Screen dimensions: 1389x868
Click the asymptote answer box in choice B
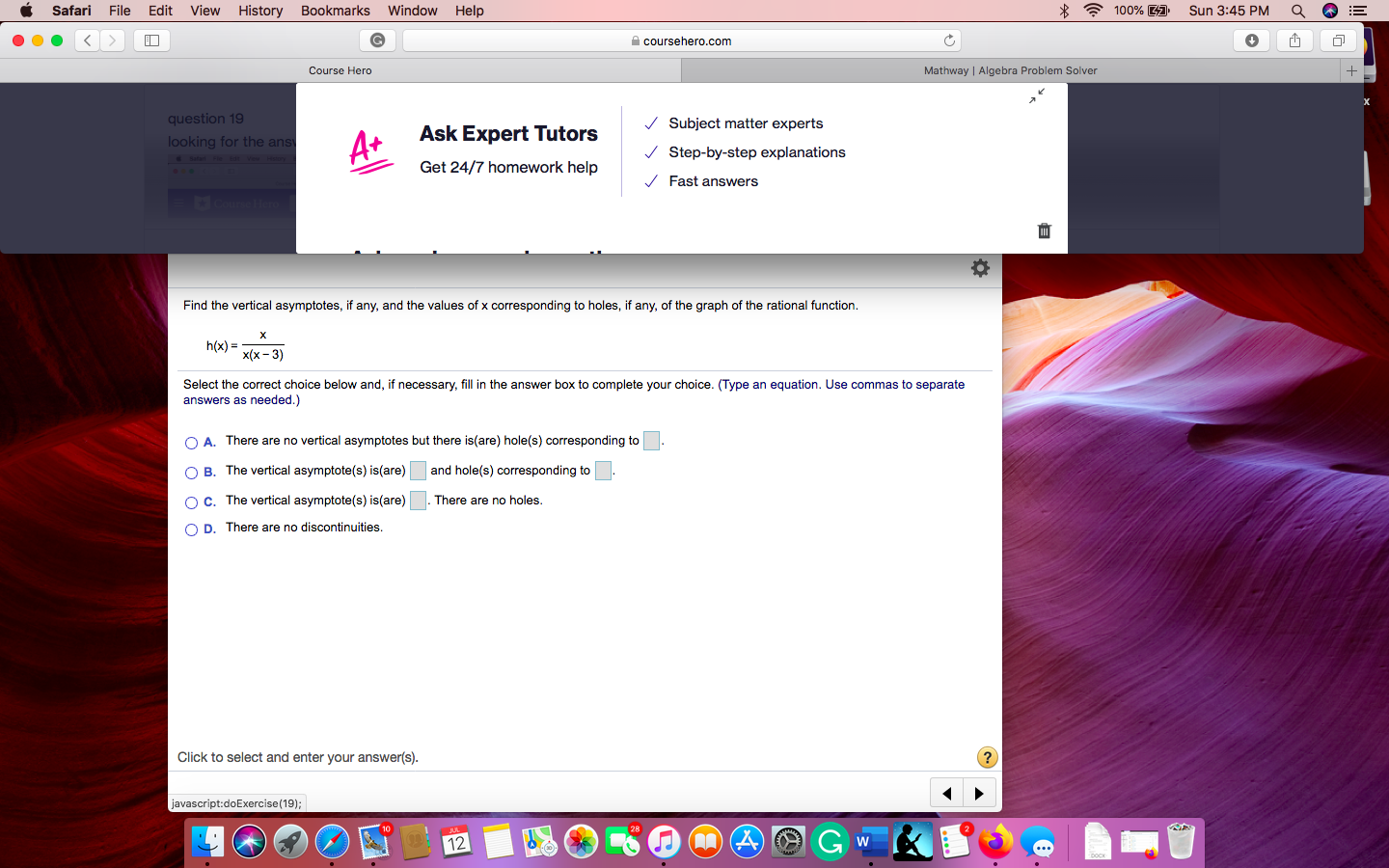(418, 471)
